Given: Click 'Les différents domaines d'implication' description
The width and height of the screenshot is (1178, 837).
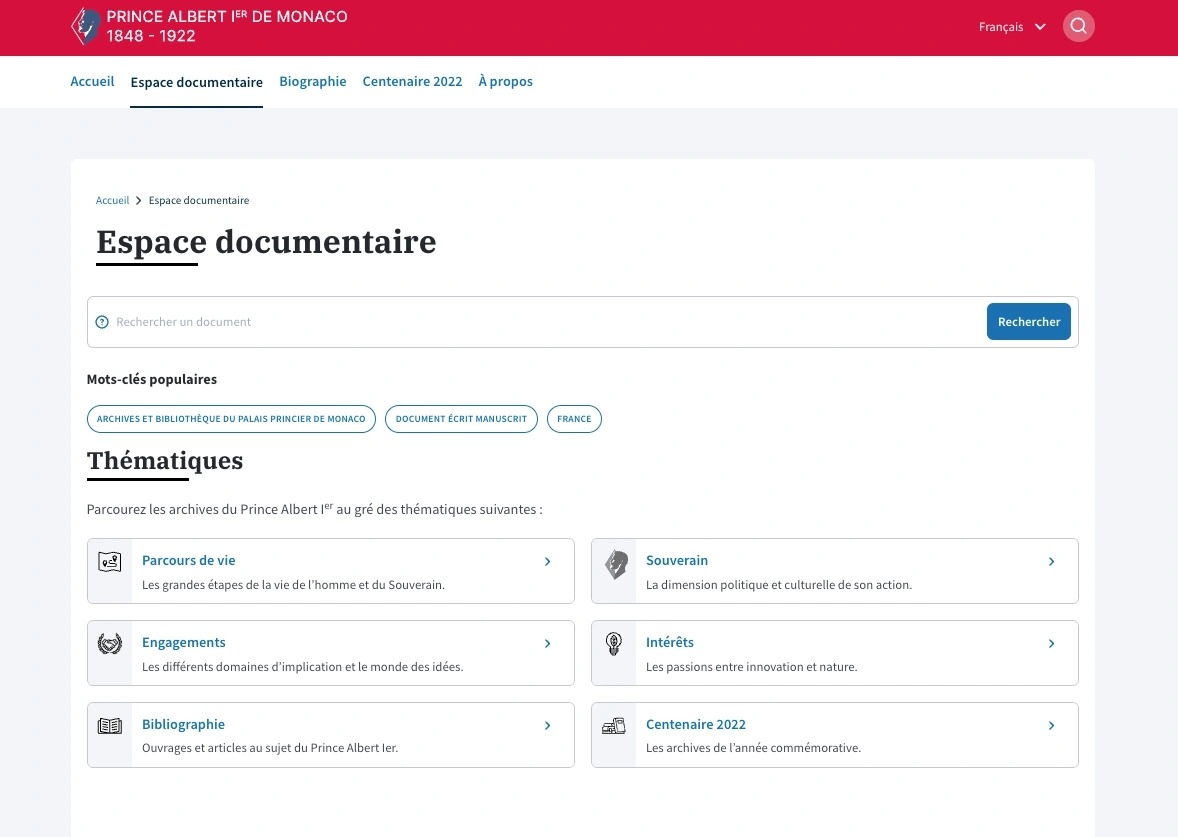Looking at the screenshot, I should click(x=303, y=666).
